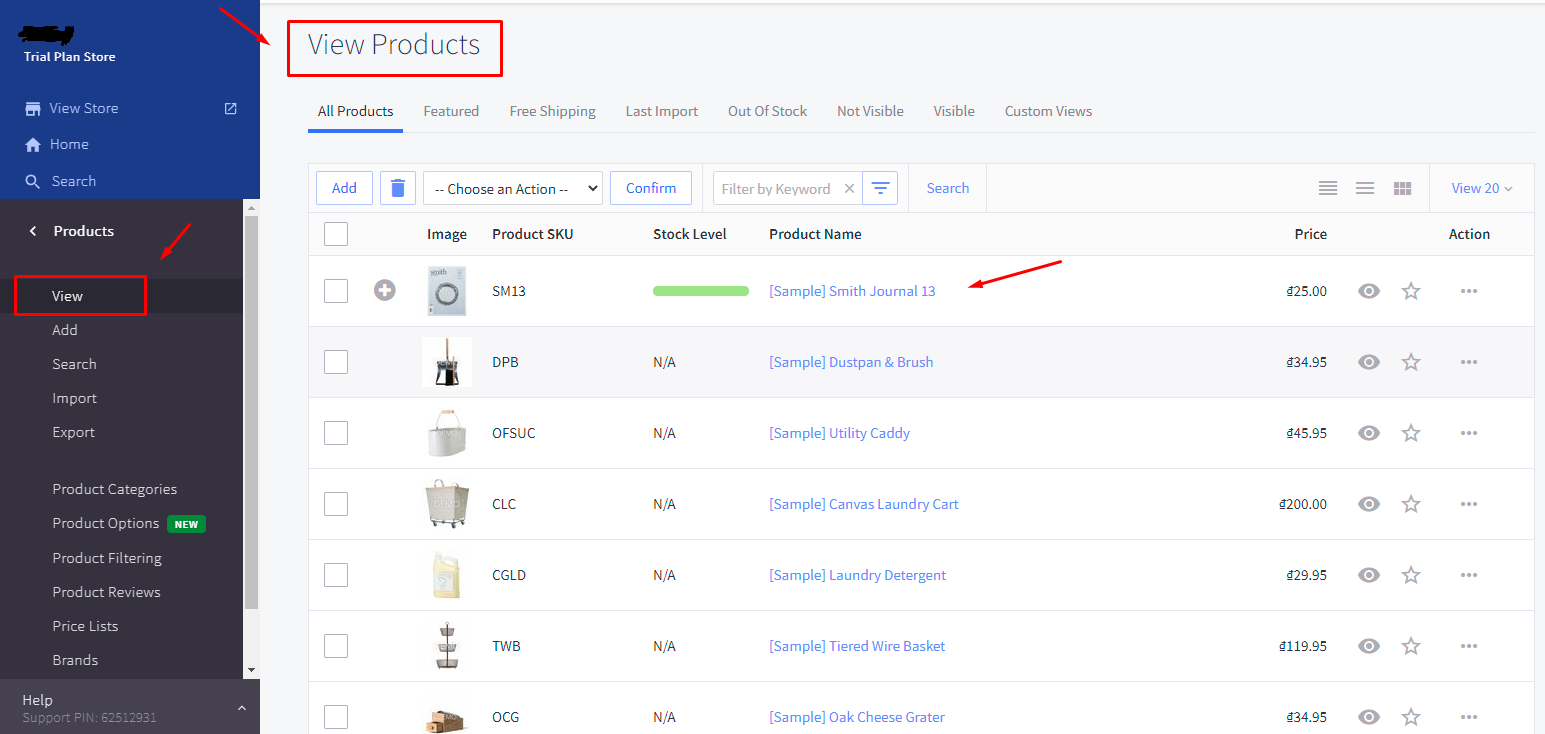1545x734 pixels.
Task: Star the Smith Journal 13 product as featured
Action: [x=1411, y=291]
